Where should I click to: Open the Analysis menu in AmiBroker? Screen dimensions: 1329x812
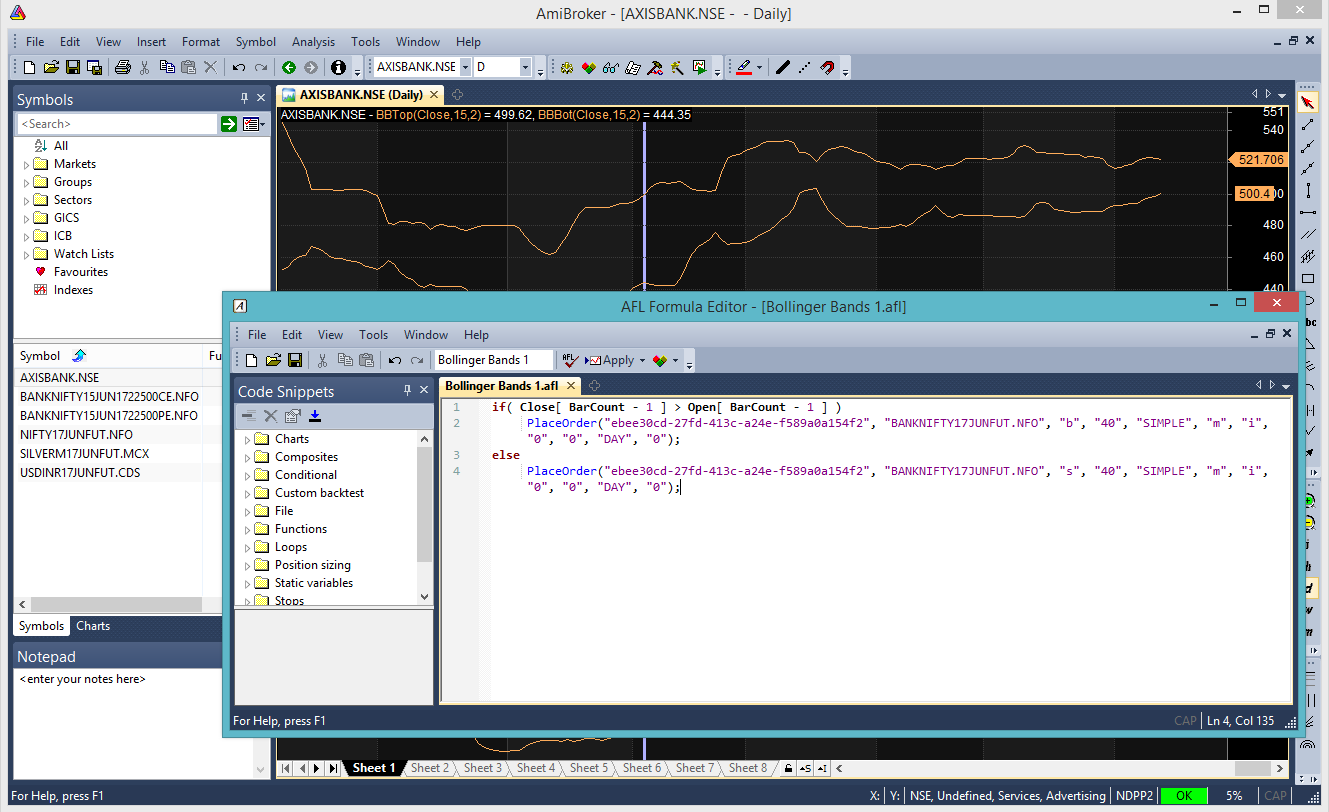[313, 42]
